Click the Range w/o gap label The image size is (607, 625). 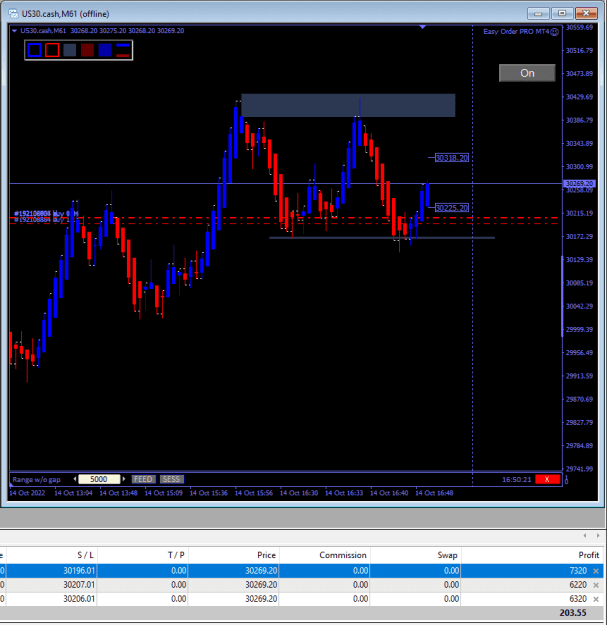coord(37,480)
